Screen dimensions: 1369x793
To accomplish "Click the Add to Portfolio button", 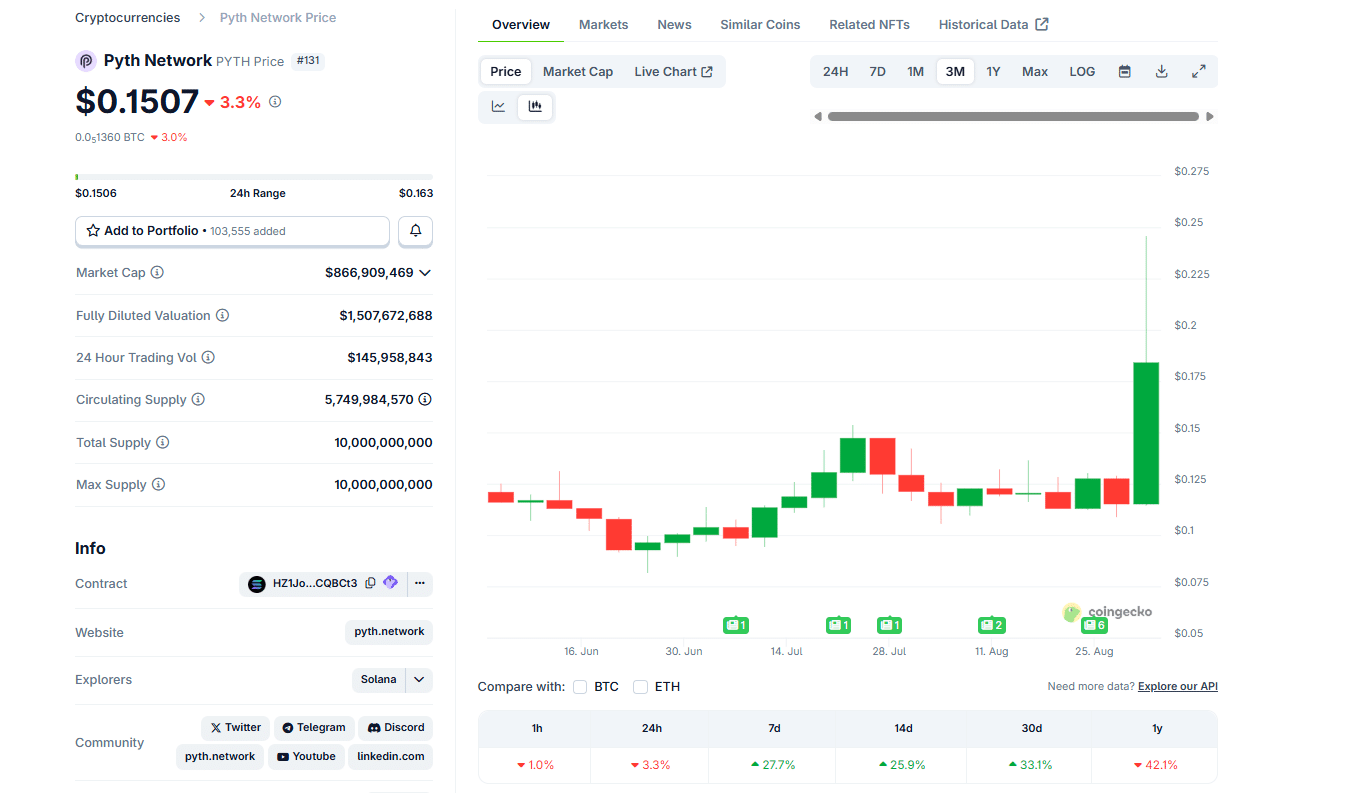I will pyautogui.click(x=232, y=231).
